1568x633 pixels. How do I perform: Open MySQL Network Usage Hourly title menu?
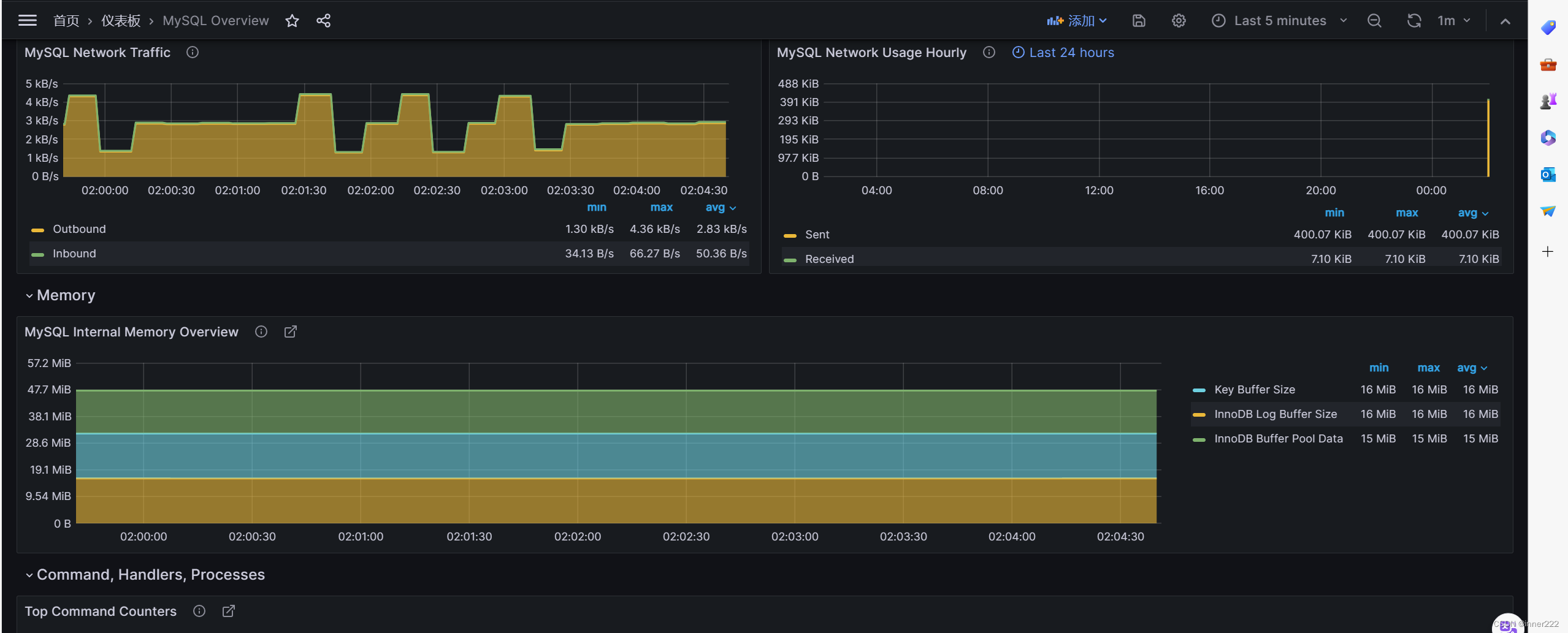point(871,53)
